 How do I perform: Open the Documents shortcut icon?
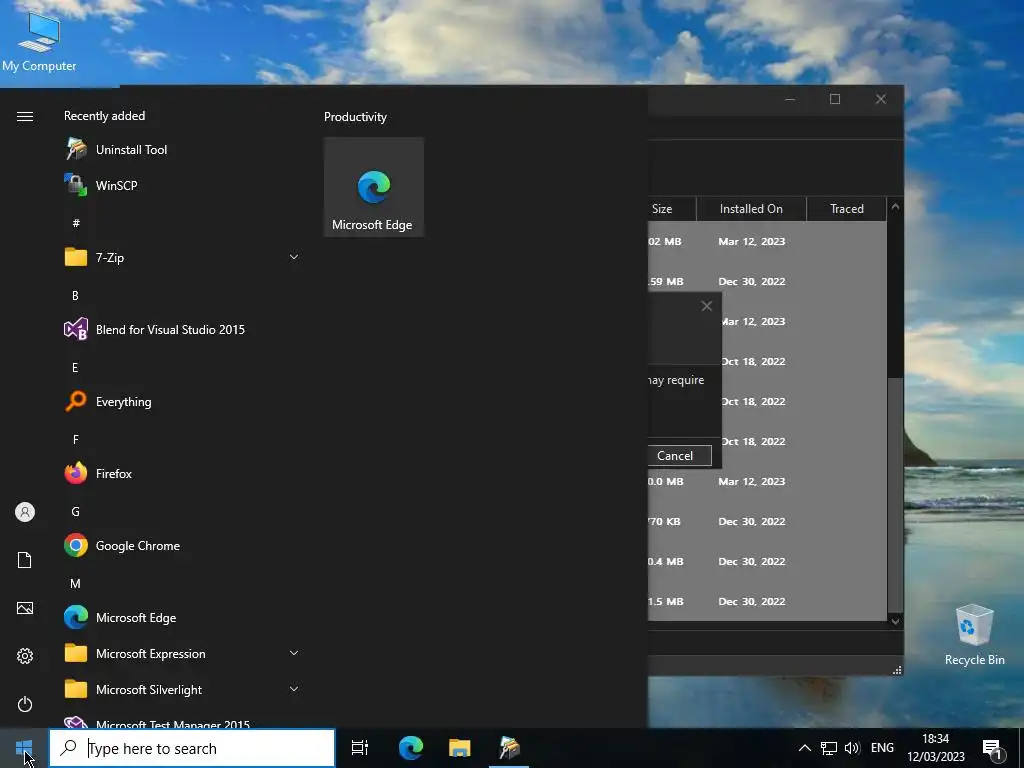25,560
